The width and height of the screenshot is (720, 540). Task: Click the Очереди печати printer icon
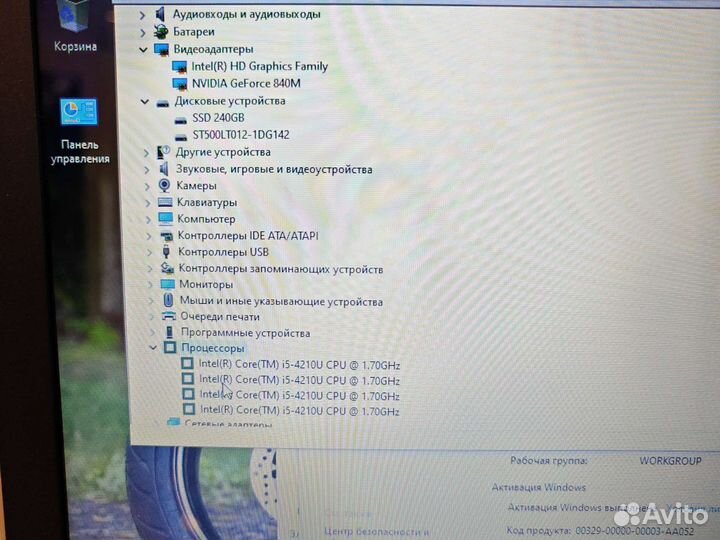(x=169, y=316)
